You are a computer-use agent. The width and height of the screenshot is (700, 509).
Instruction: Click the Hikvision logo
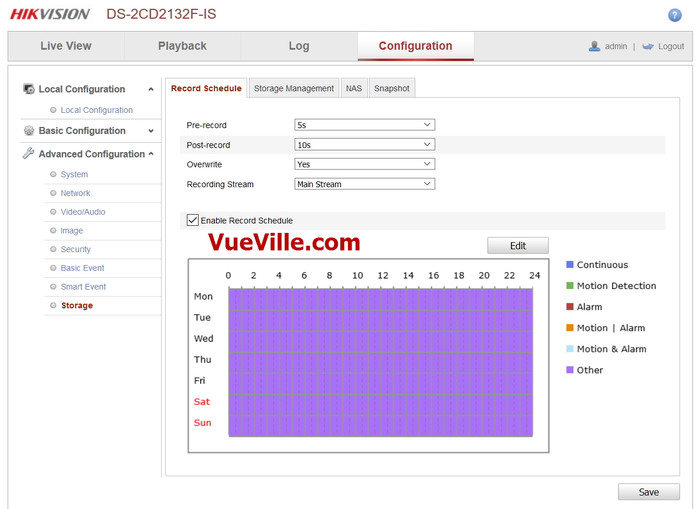click(x=50, y=15)
